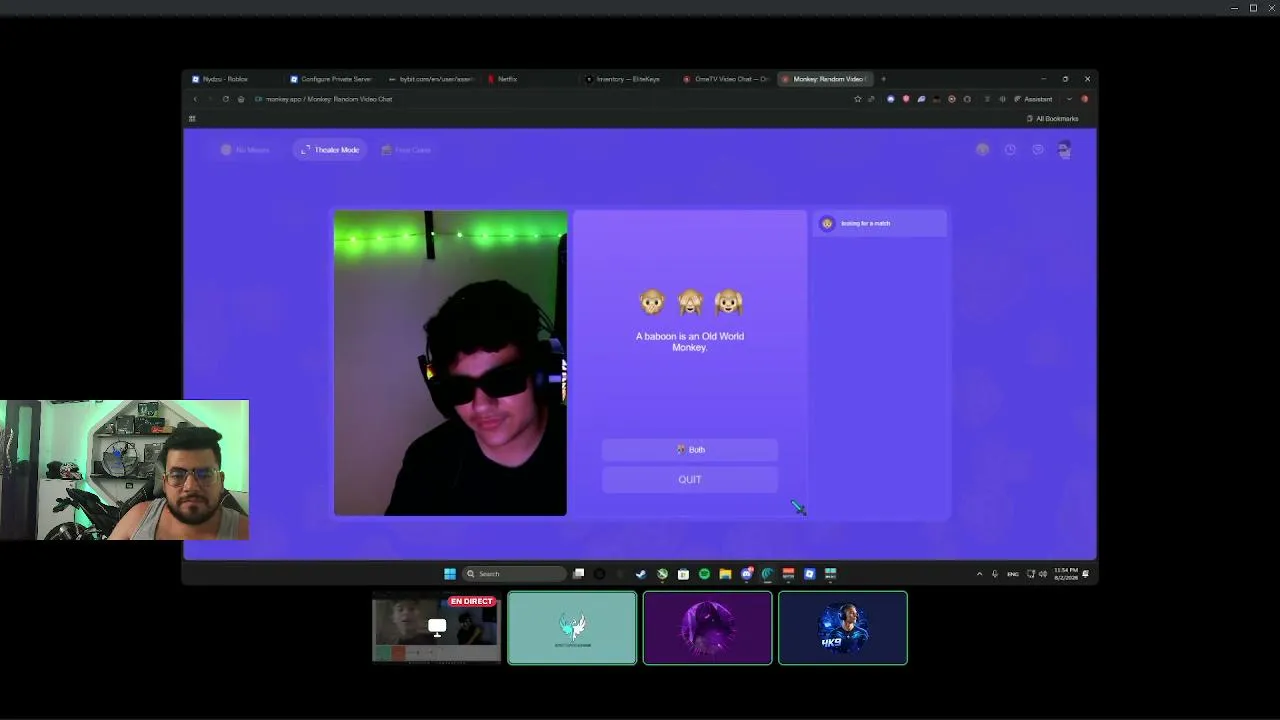Open the clock and date panel
Viewport: 1280px width, 720px height.
(x=1066, y=574)
